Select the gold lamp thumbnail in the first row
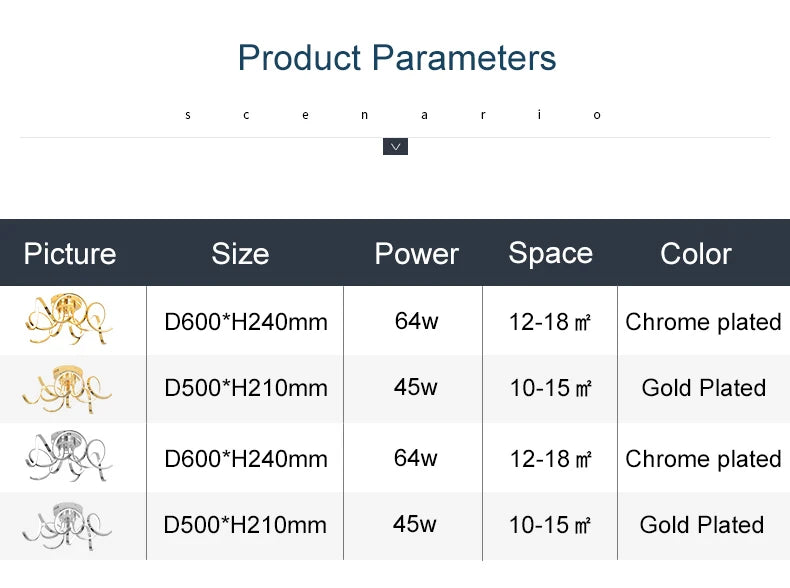This screenshot has height=588, width=790. pos(68,320)
